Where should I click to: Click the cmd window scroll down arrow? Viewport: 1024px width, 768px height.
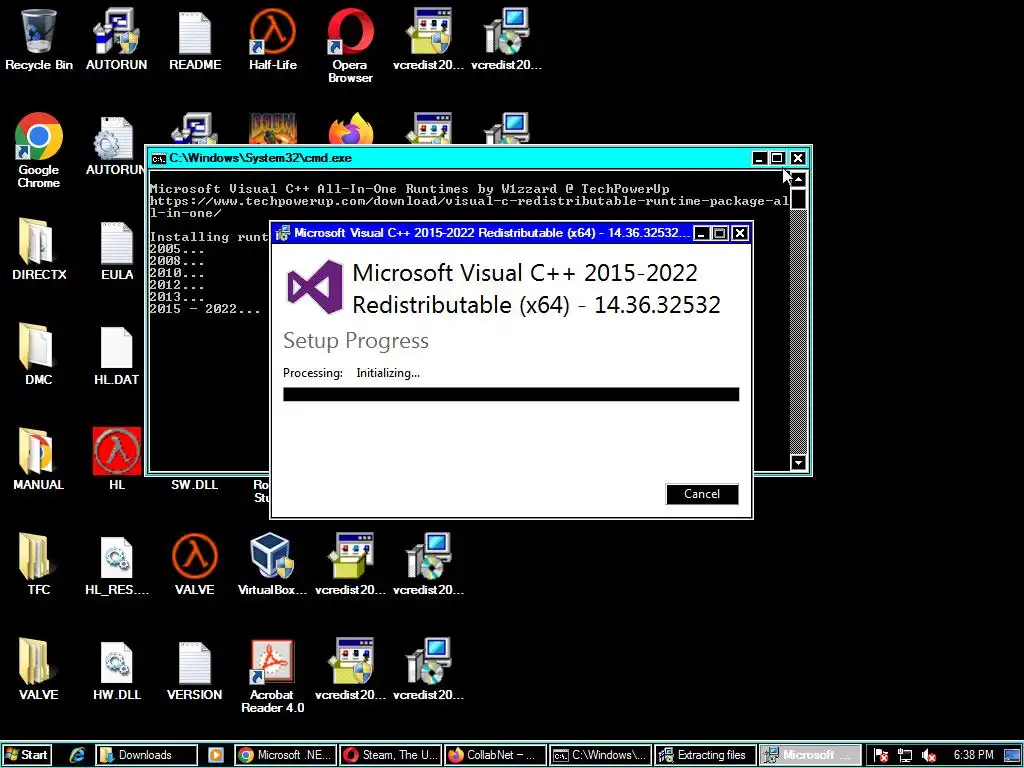(798, 462)
